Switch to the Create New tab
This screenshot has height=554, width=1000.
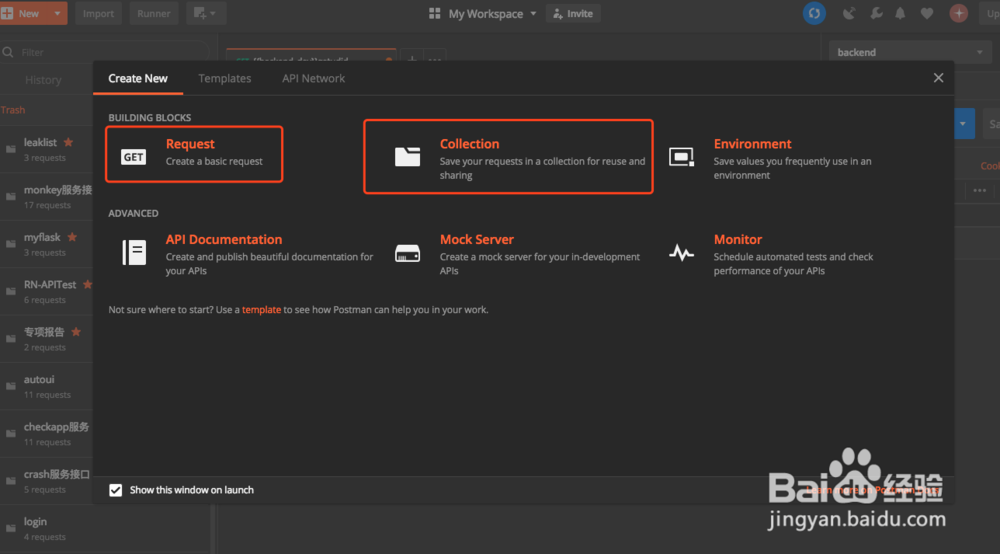tap(138, 78)
